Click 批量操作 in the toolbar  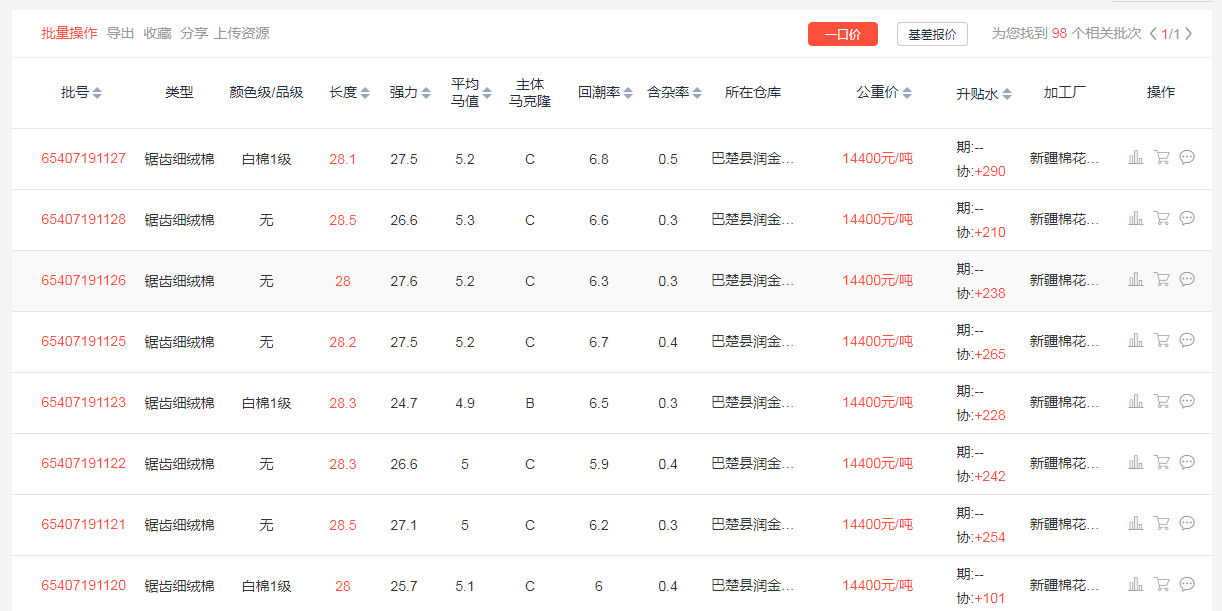(69, 33)
